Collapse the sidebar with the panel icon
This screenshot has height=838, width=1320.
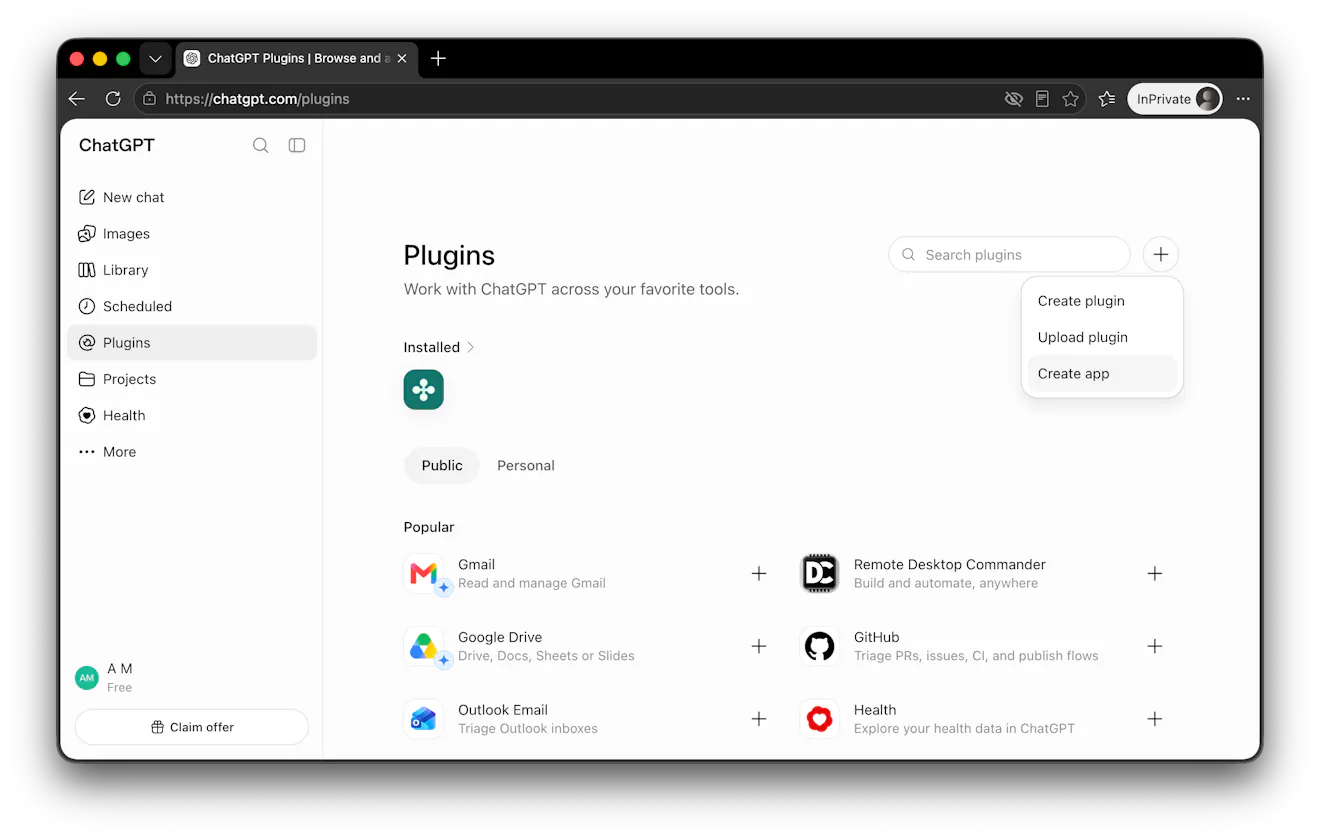[x=297, y=145]
